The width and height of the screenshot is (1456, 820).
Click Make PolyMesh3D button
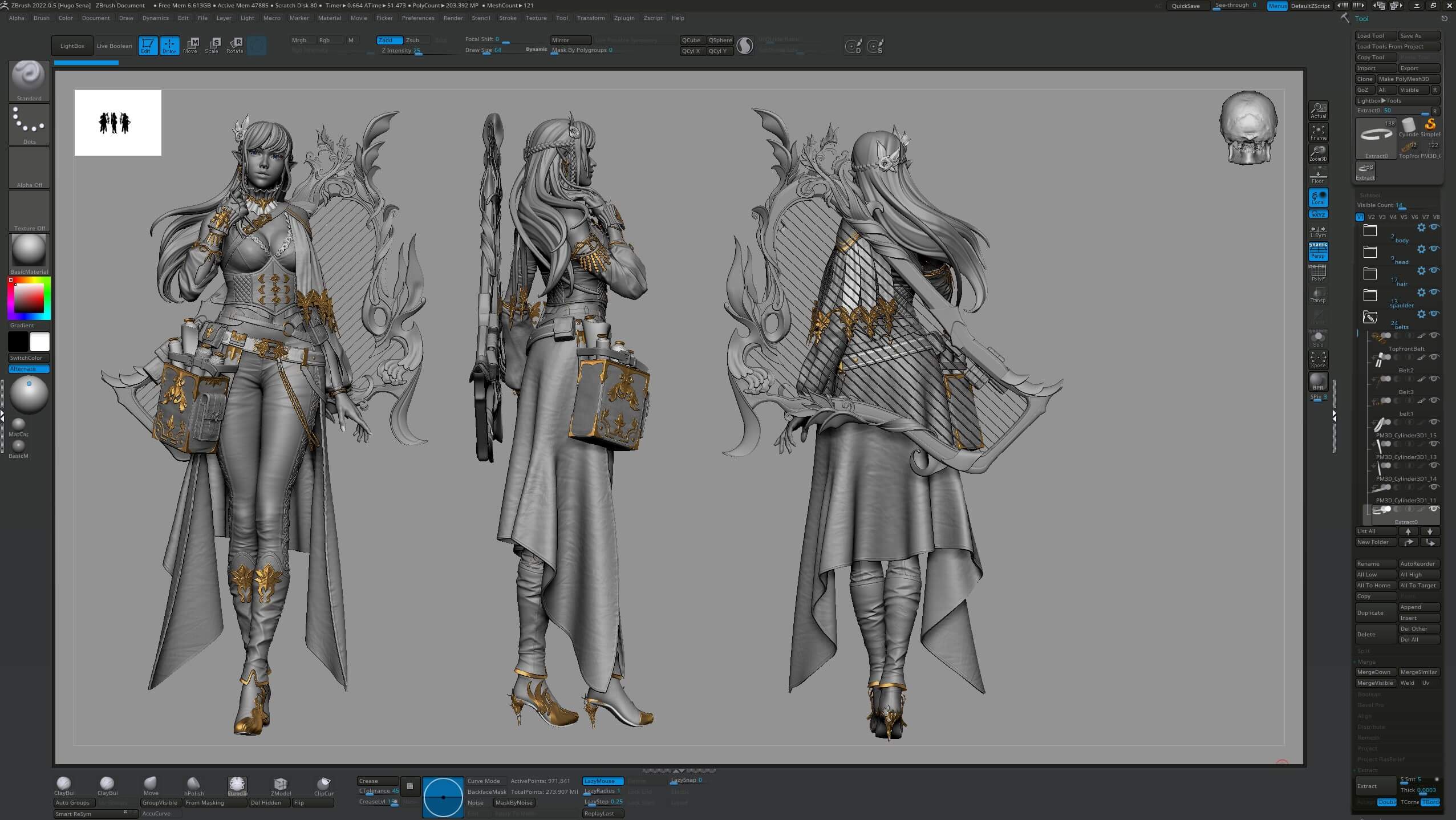click(1408, 79)
